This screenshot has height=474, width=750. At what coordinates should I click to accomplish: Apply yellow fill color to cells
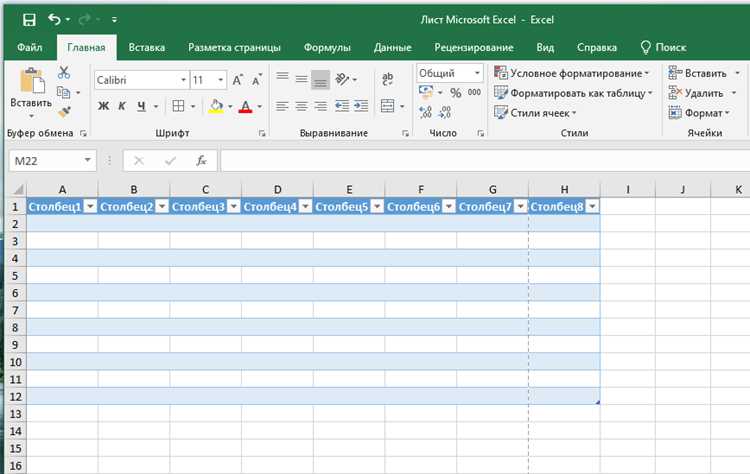pyautogui.click(x=216, y=106)
